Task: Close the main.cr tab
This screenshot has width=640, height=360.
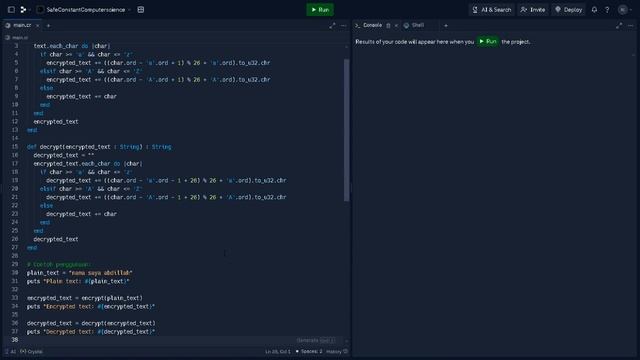Action: (x=38, y=25)
